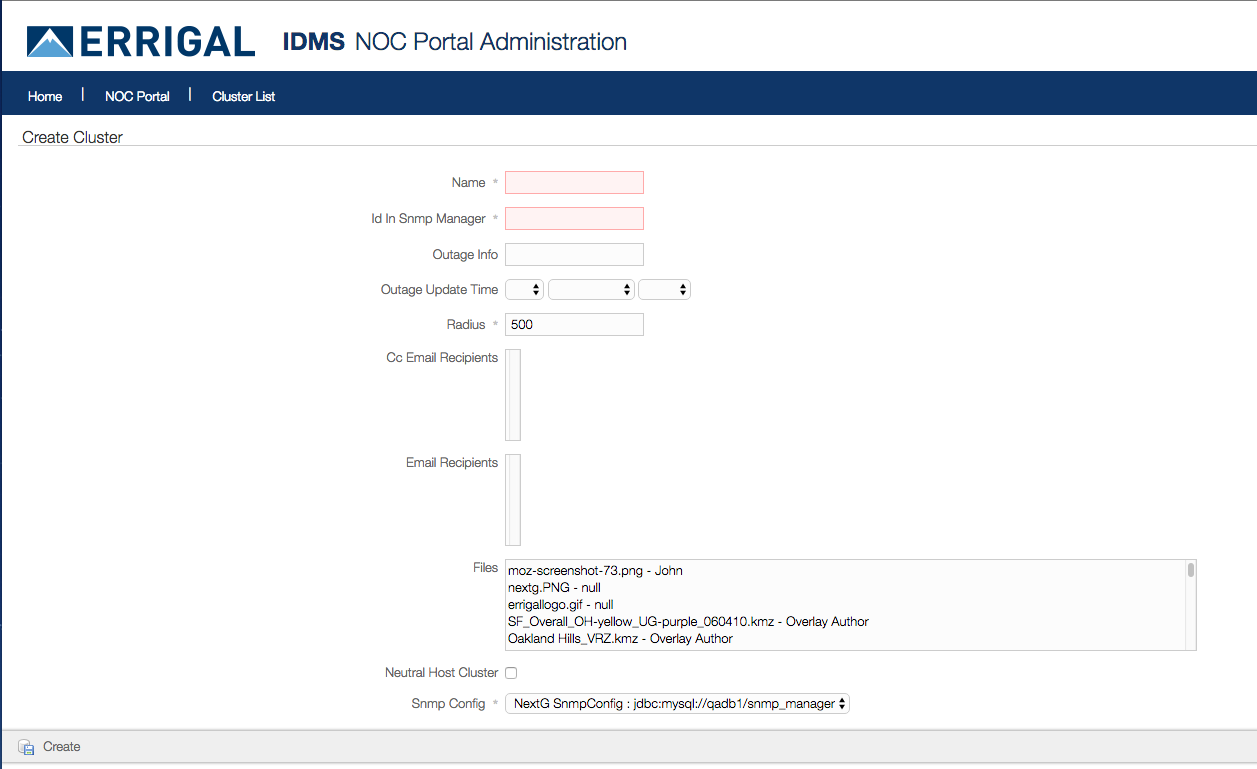Click the Radius field containing 500
Viewport: 1257px width, 769px height.
(x=574, y=325)
